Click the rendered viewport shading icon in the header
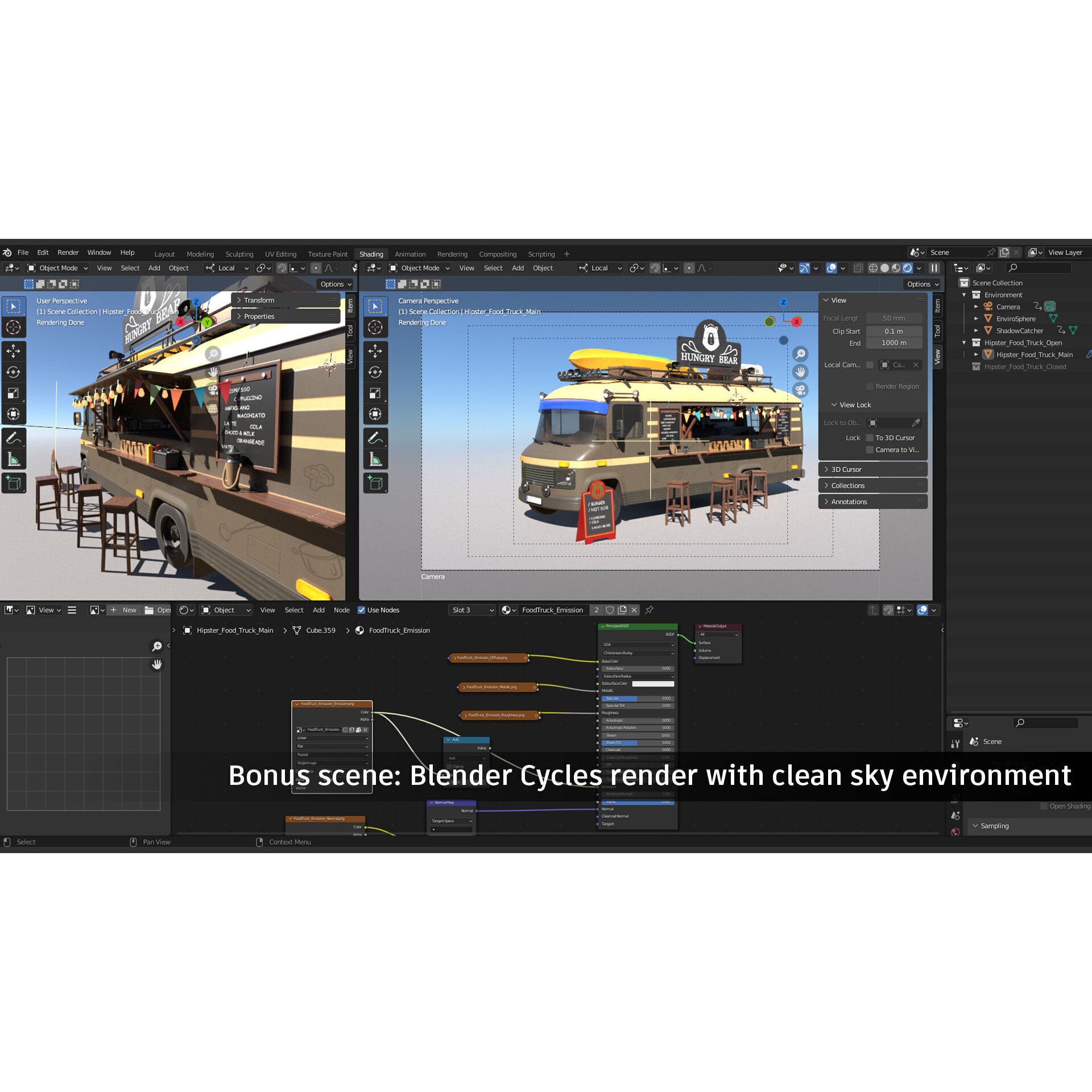1092x1092 pixels. point(907,268)
